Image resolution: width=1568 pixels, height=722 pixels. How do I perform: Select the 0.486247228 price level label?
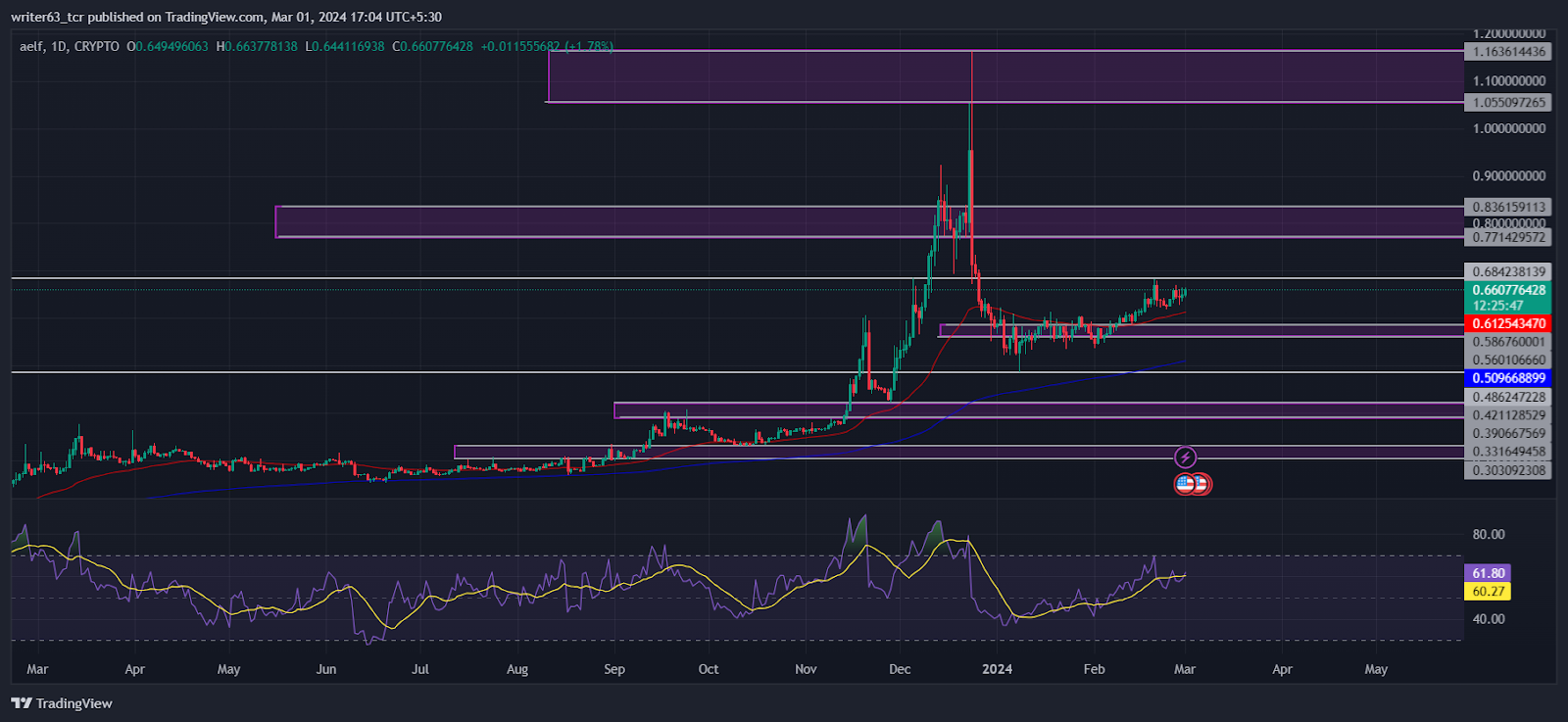coord(1508,397)
